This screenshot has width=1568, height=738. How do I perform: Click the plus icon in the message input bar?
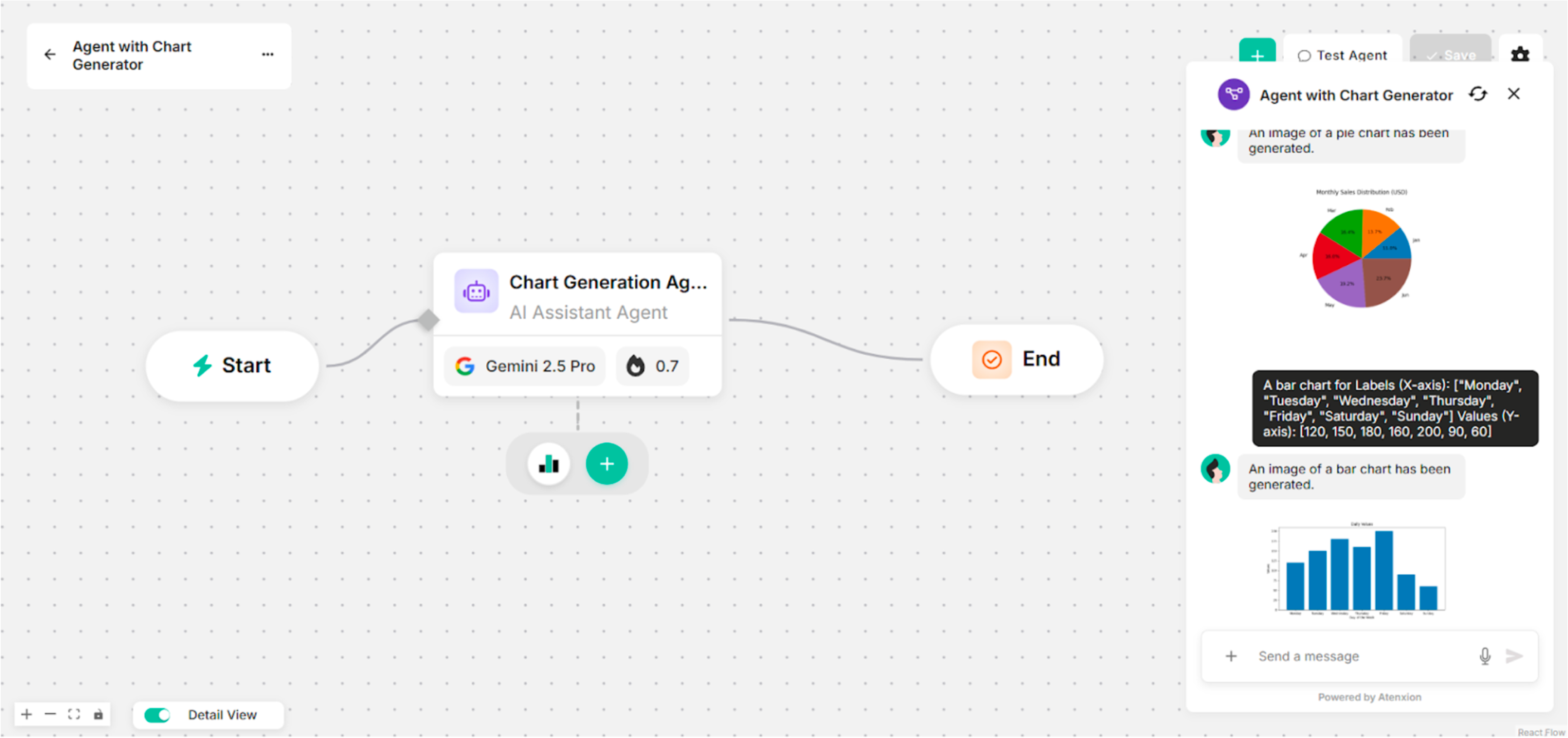1231,656
